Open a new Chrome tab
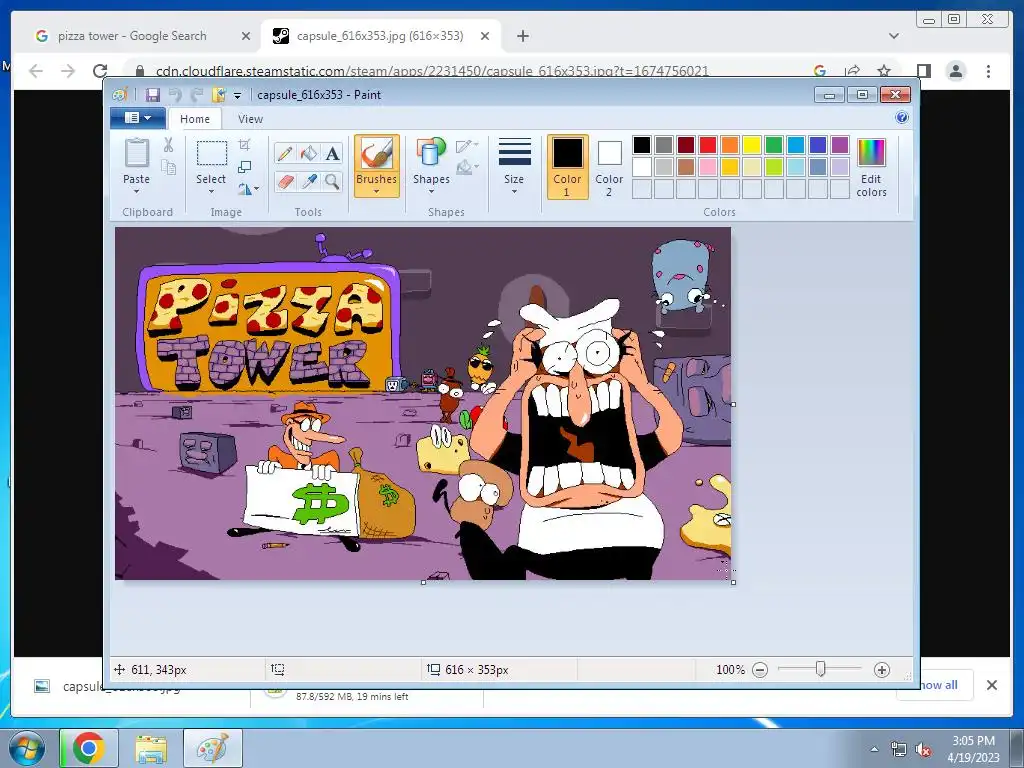 coord(522,36)
